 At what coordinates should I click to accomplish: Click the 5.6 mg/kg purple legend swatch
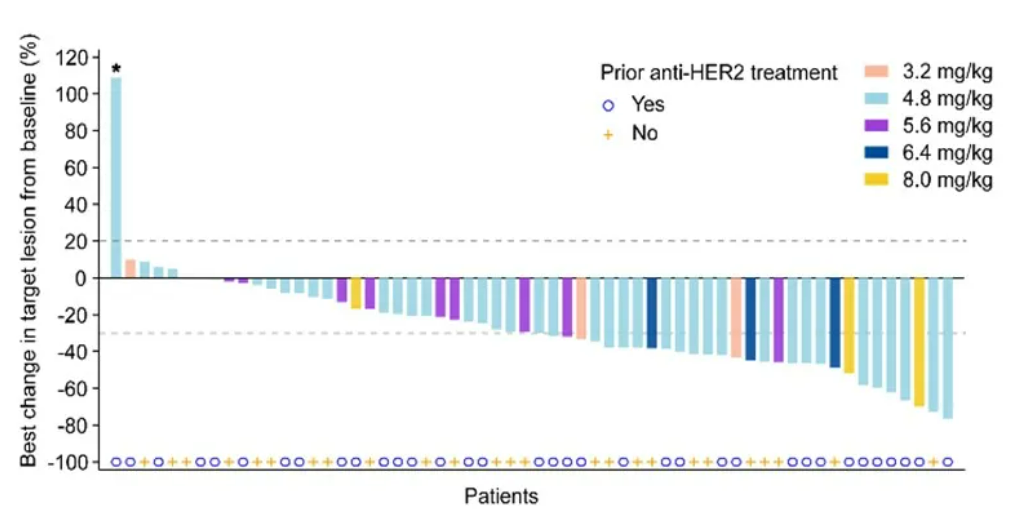(x=876, y=126)
